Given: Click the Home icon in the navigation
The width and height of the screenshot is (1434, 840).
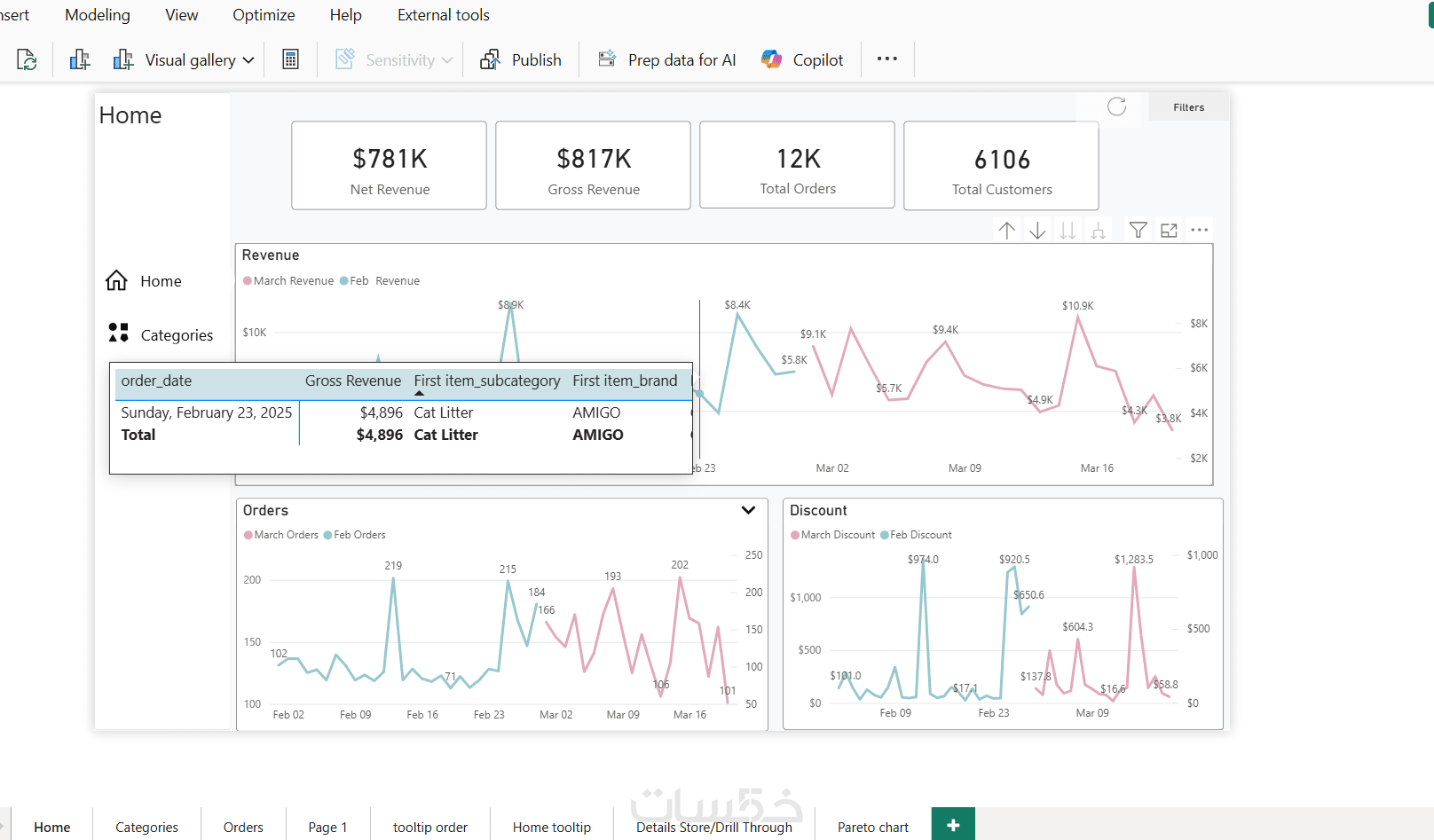Looking at the screenshot, I should click(x=117, y=281).
